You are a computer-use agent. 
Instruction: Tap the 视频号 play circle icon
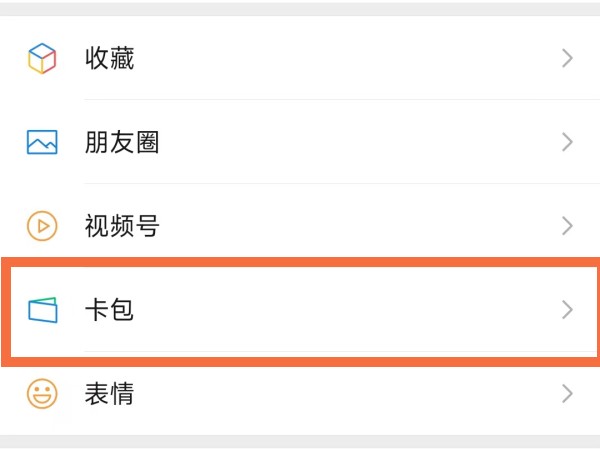click(x=42, y=226)
